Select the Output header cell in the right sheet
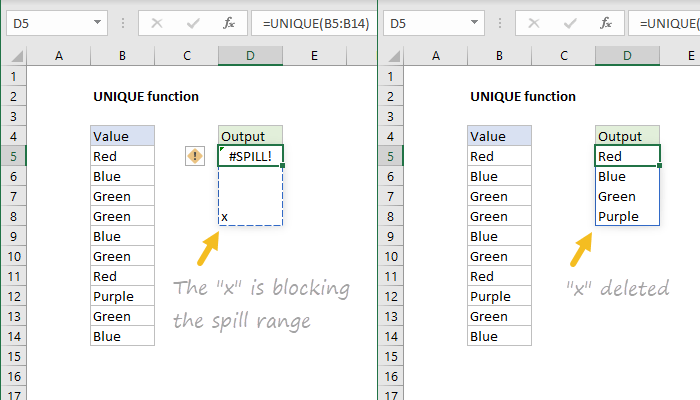This screenshot has width=700, height=400. click(627, 136)
